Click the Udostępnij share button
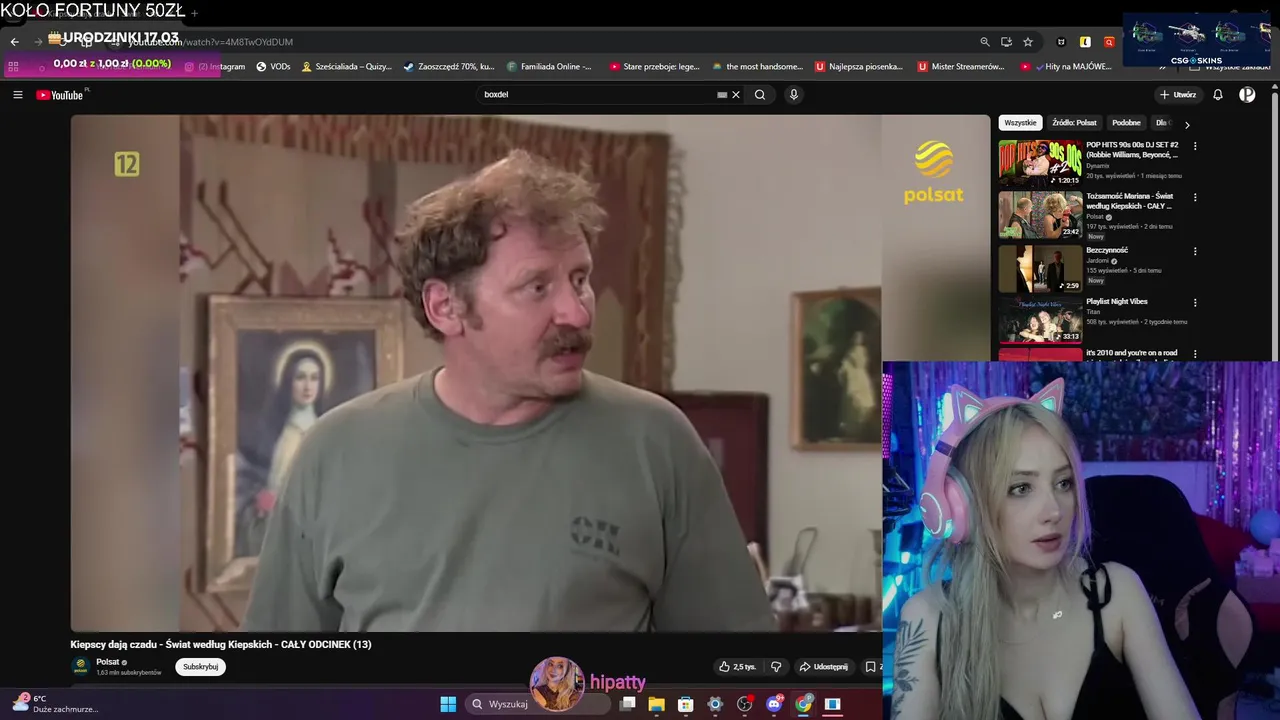 point(824,667)
